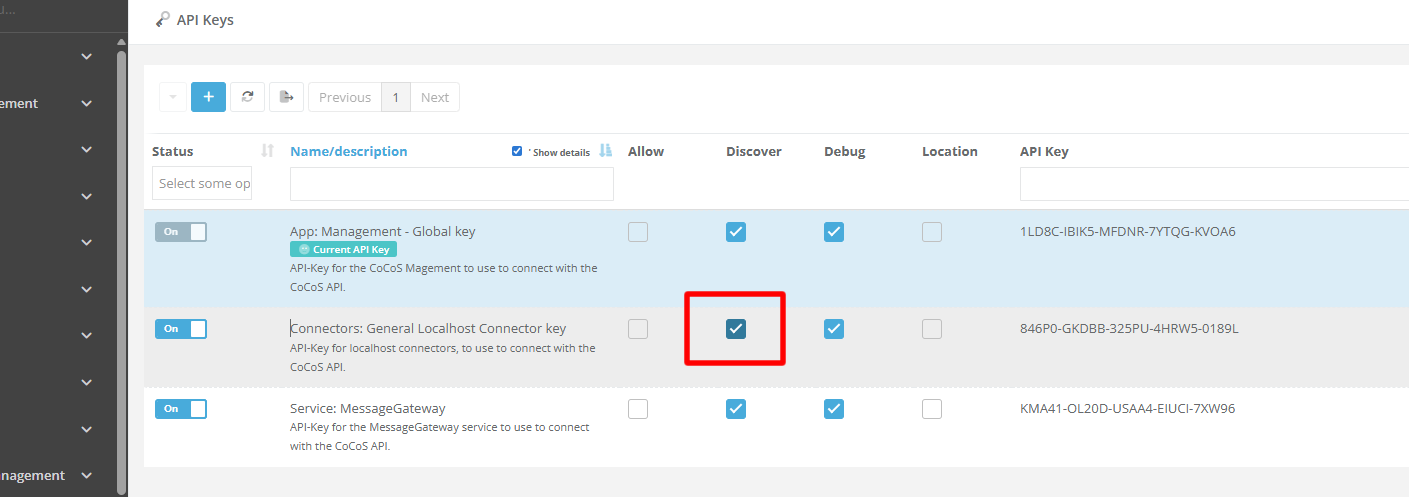The width and height of the screenshot is (1409, 497).
Task: Click the API Key column header
Action: pyautogui.click(x=1044, y=151)
